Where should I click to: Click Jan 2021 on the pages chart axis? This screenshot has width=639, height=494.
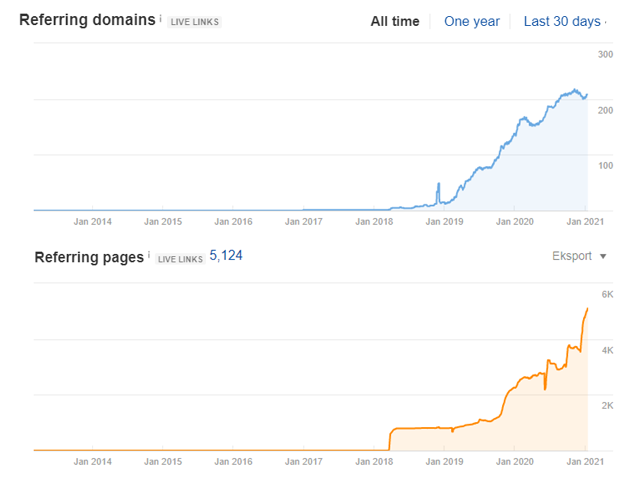coord(585,461)
